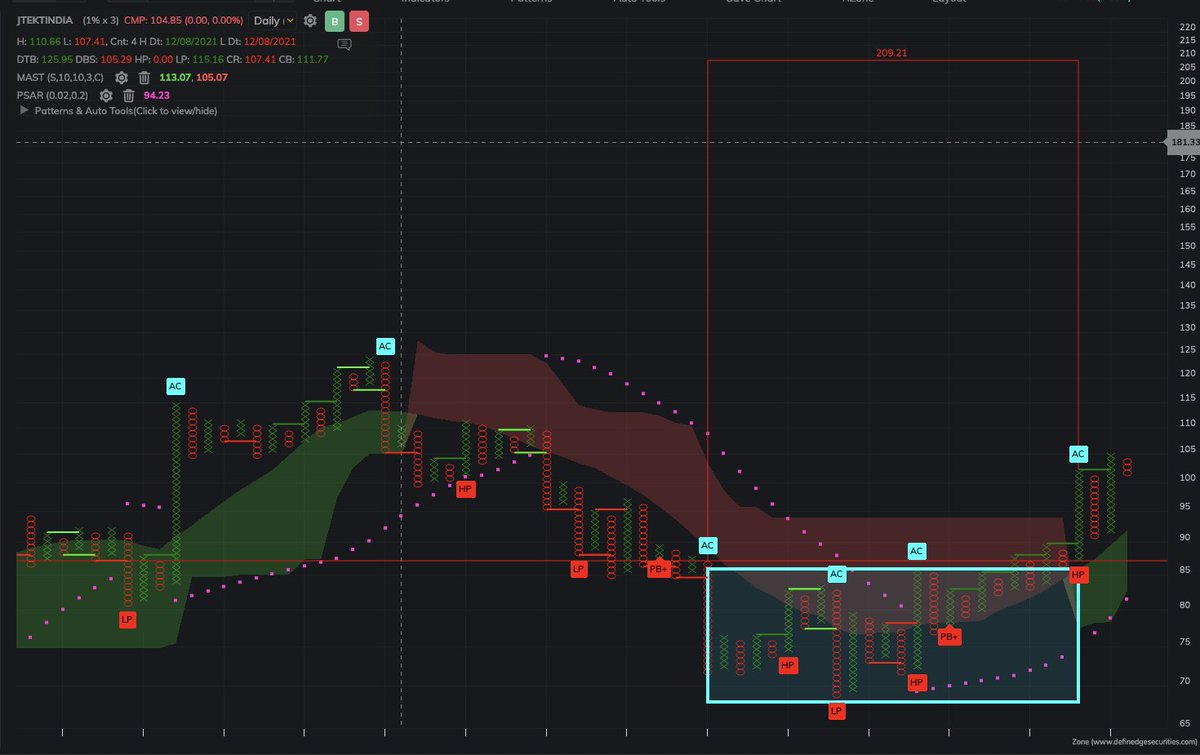Click the CMP: 104.85 price readout
The width and height of the screenshot is (1200, 755).
[x=183, y=21]
